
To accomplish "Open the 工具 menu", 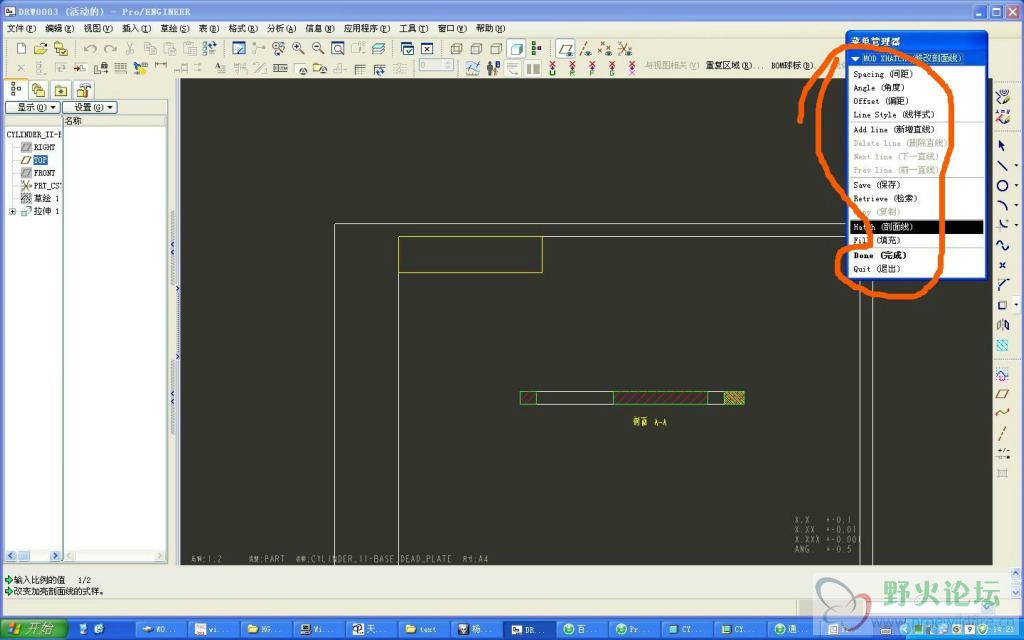I will click(x=414, y=29).
